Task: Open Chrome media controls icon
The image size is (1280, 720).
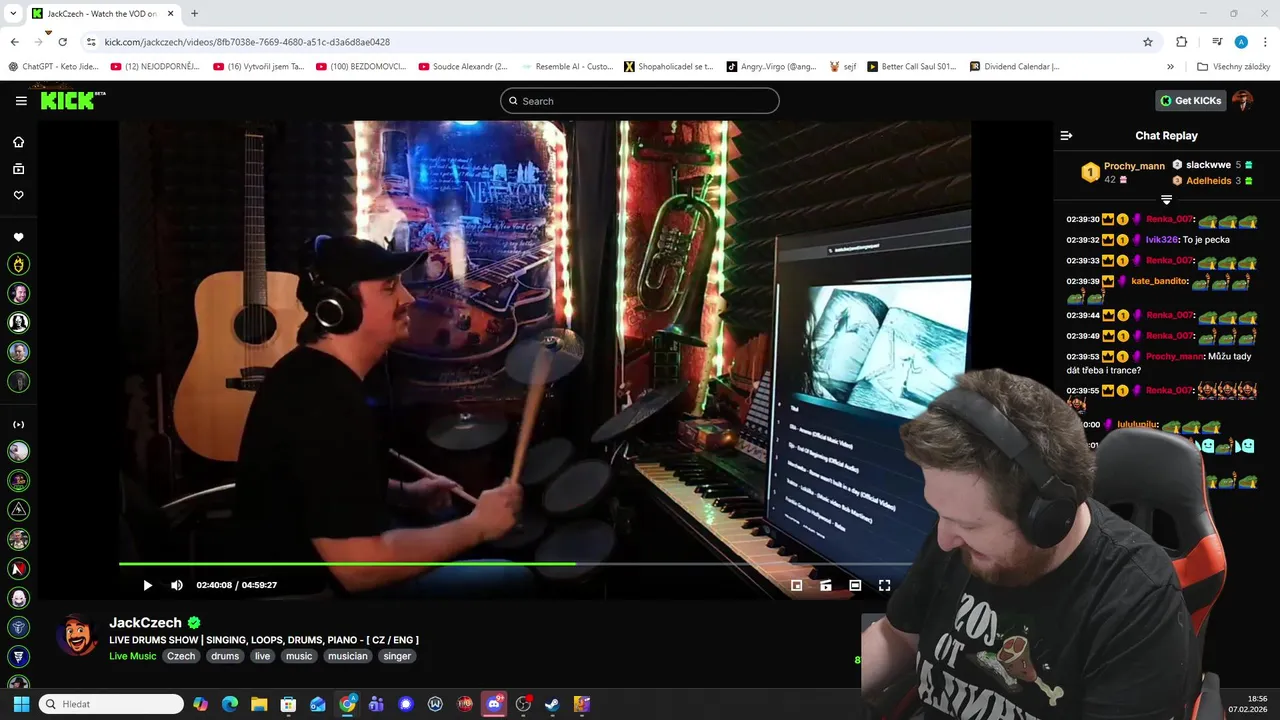Action: [1217, 42]
